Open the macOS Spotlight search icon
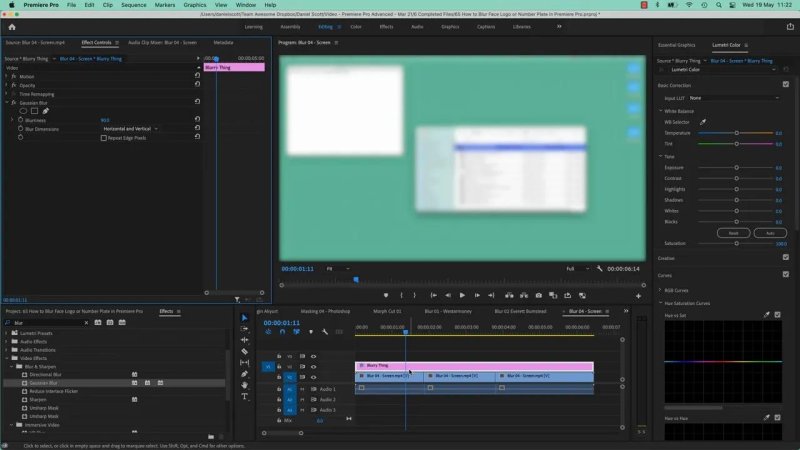The width and height of the screenshot is (800, 450). 719,5
